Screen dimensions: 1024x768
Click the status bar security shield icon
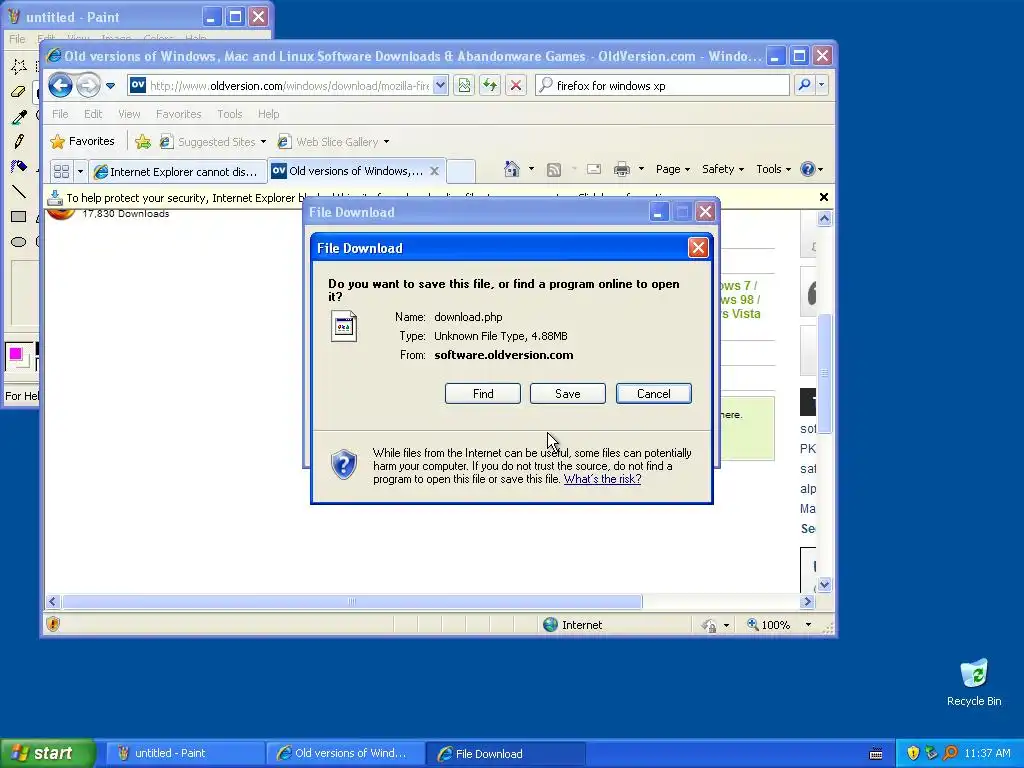54,624
